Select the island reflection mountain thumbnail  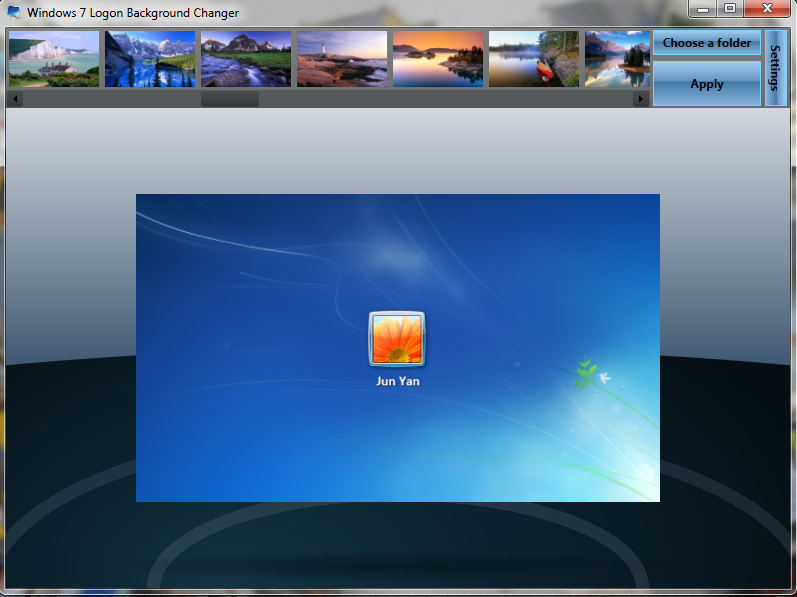pyautogui.click(x=618, y=59)
